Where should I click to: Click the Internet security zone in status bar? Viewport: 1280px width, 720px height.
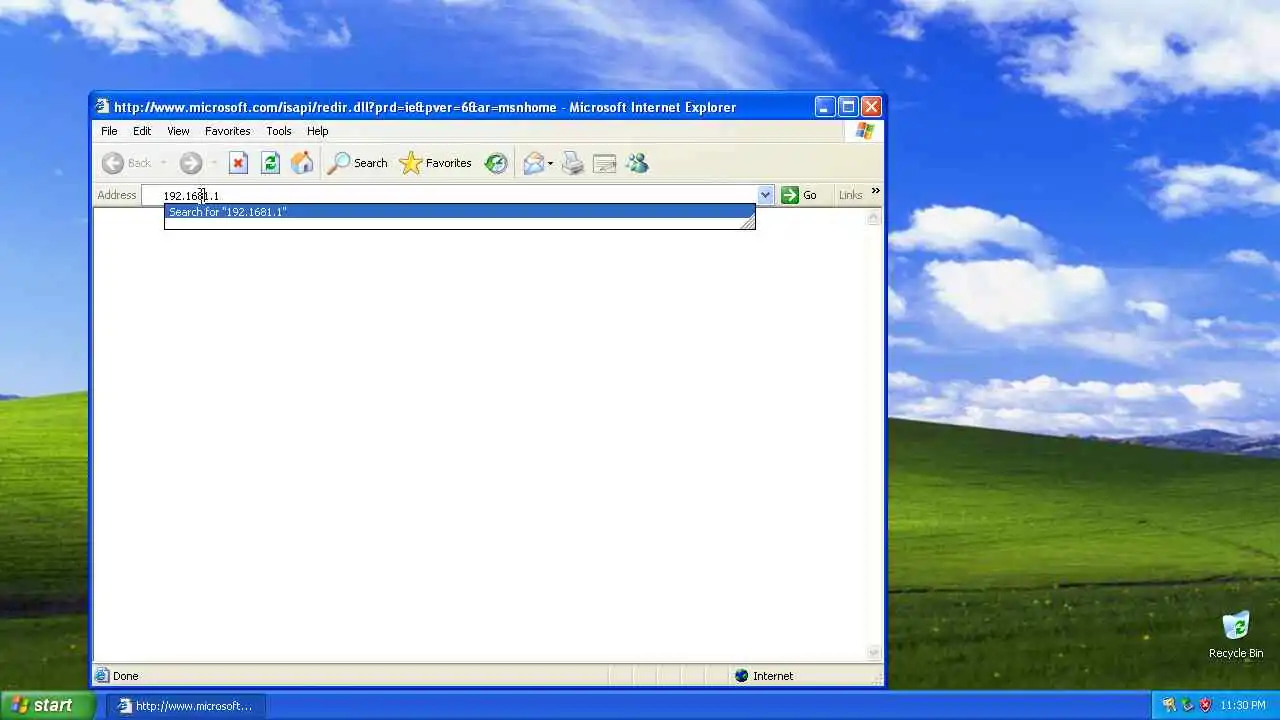764,676
